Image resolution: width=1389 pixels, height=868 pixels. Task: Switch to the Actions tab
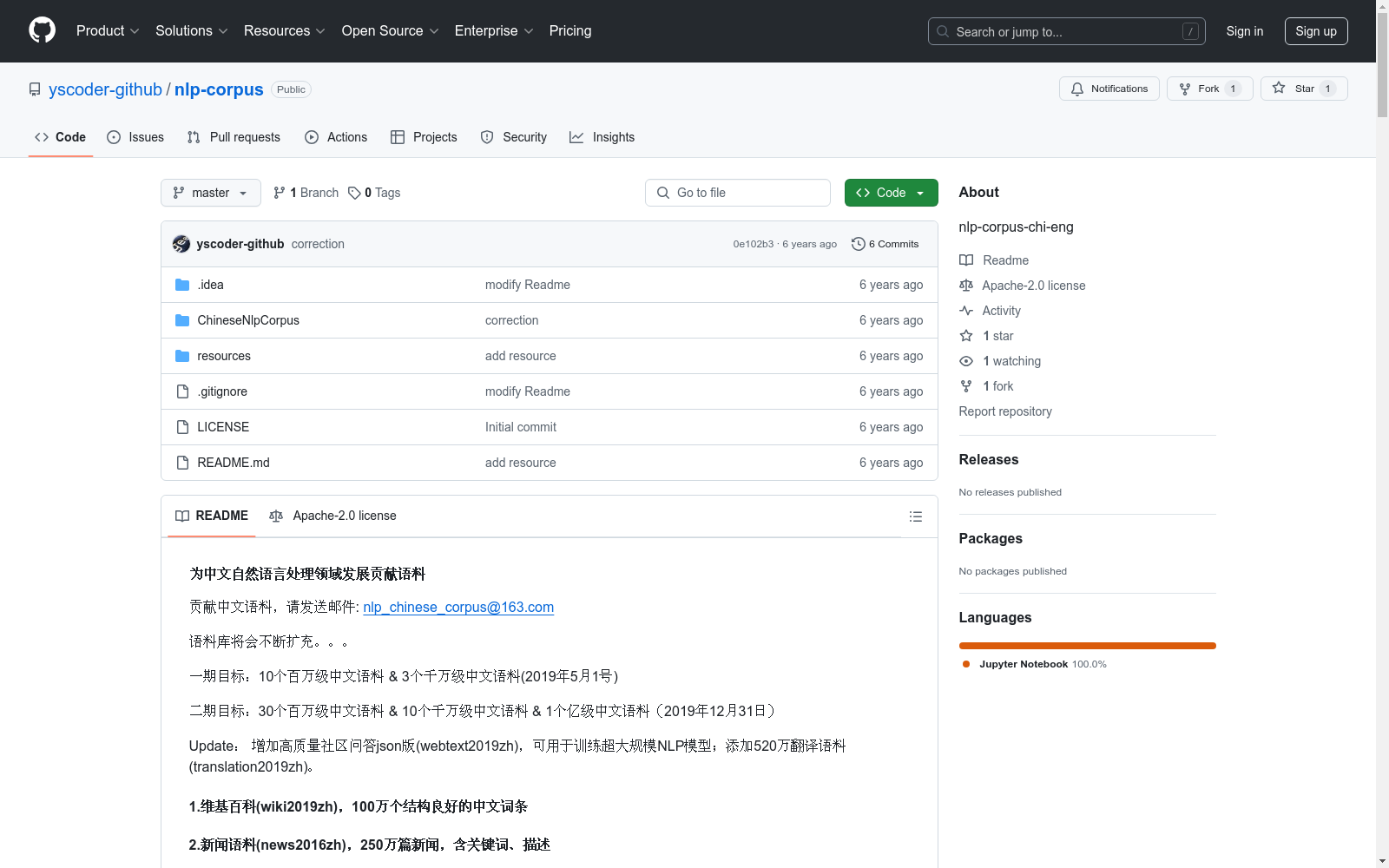click(x=336, y=137)
